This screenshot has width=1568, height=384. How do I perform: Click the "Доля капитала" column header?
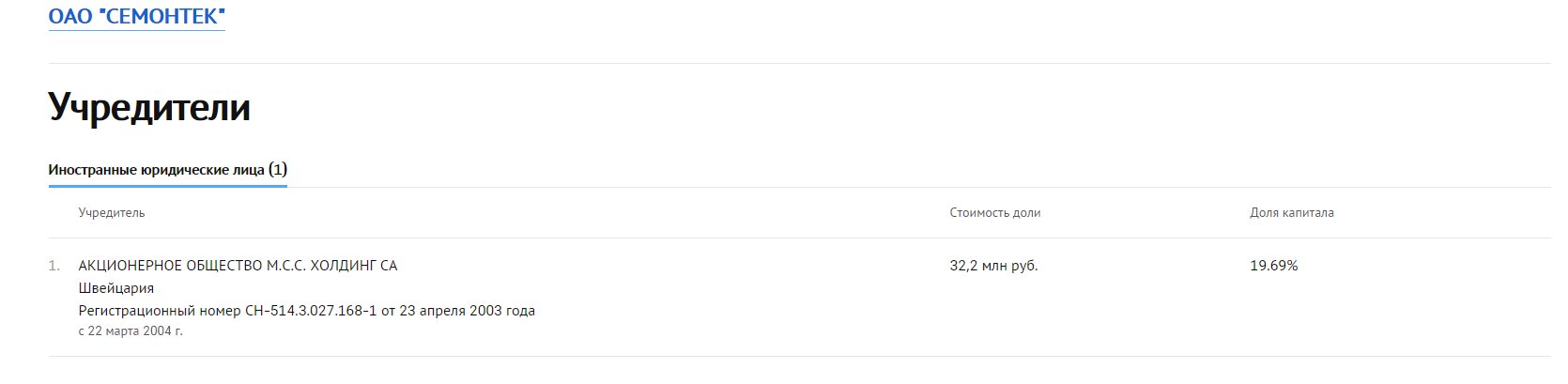pos(1291,213)
